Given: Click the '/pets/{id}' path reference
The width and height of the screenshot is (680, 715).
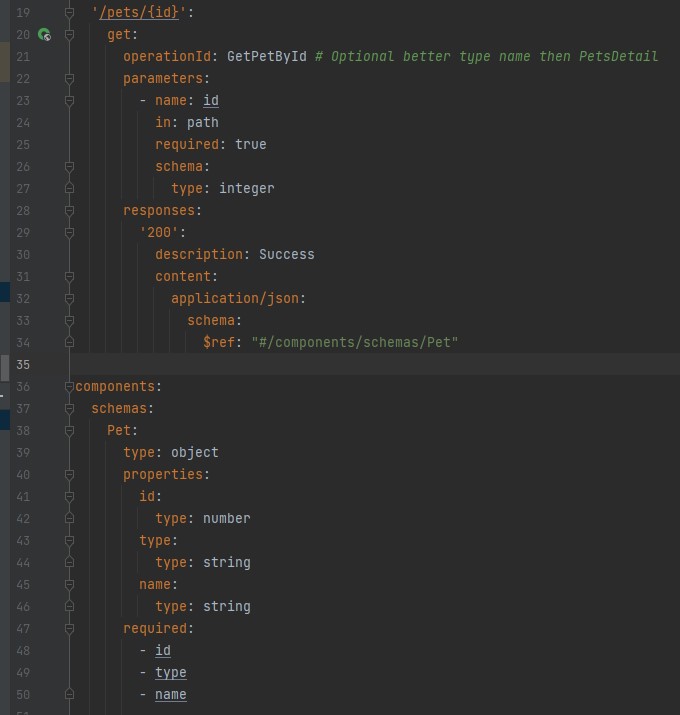Looking at the screenshot, I should [139, 13].
